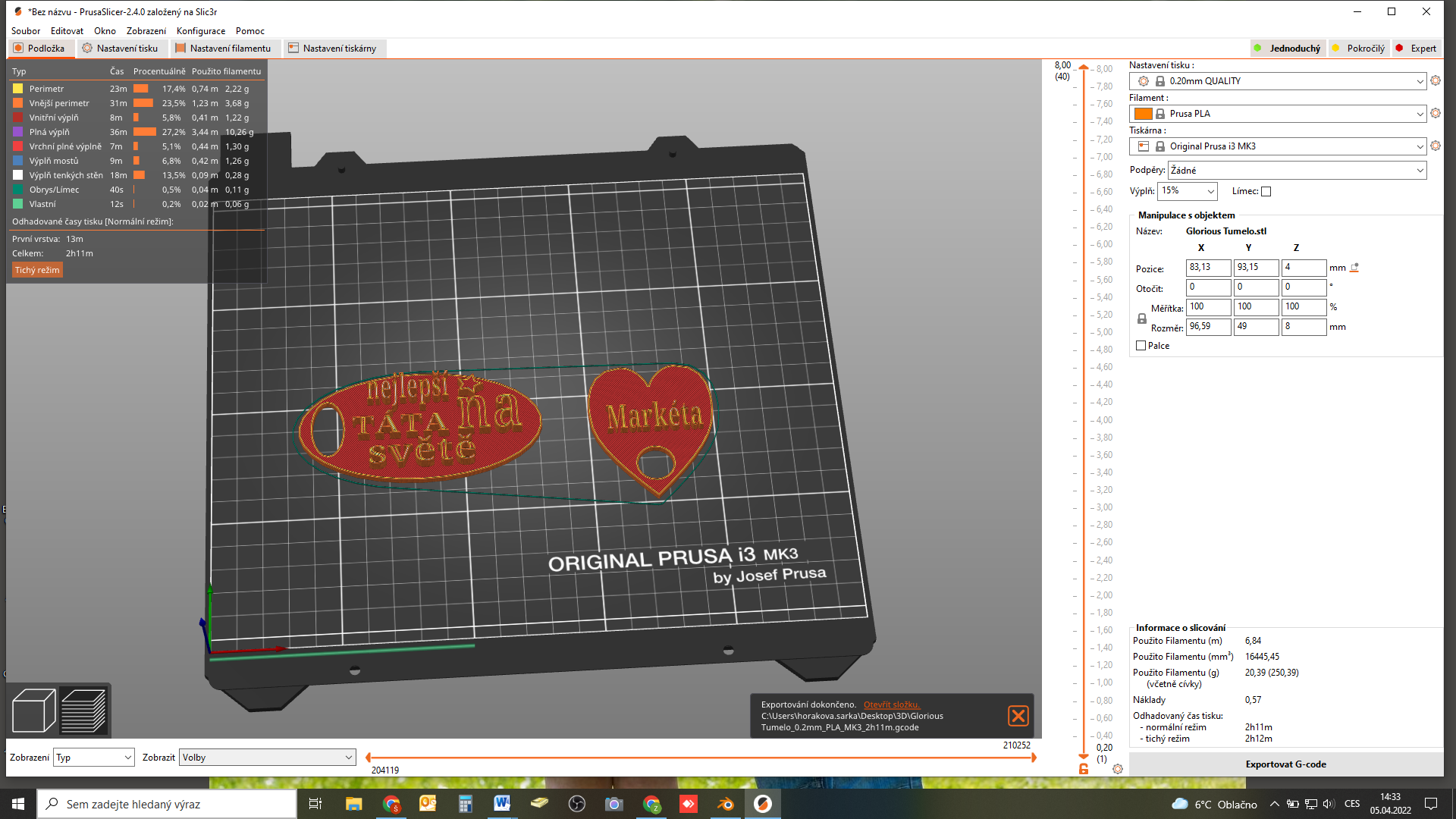Click the Windows search box
Viewport: 1456px width, 819px height.
[x=167, y=804]
